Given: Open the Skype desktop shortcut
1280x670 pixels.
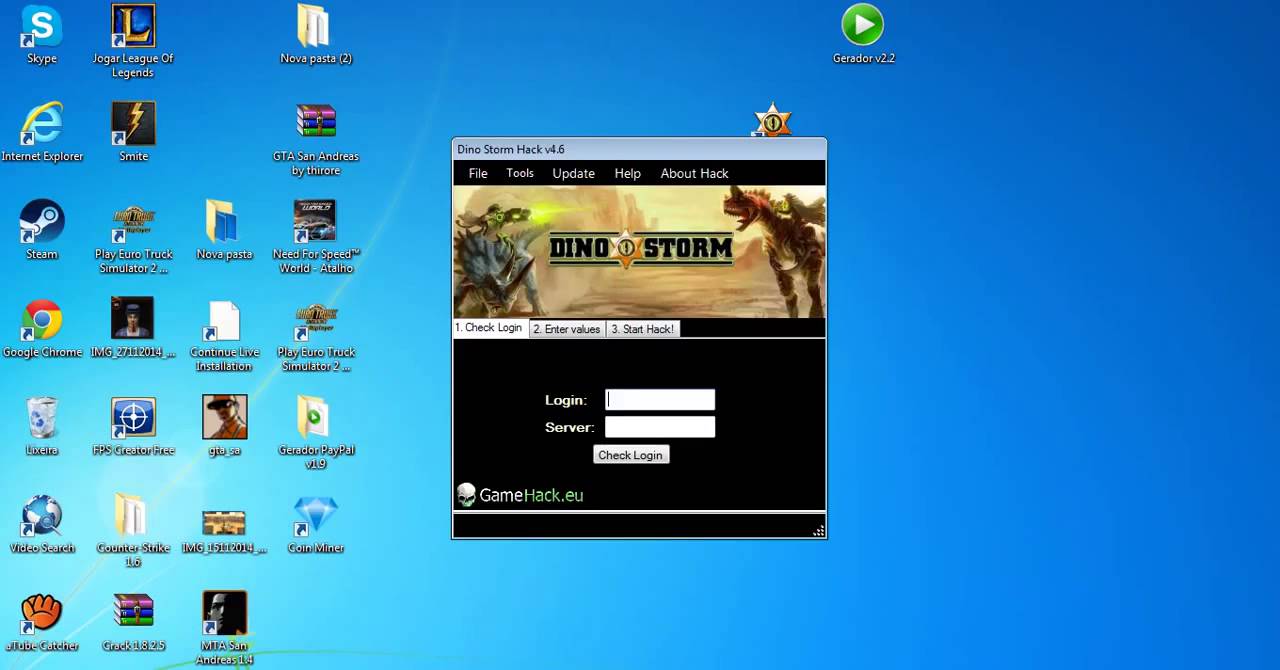Looking at the screenshot, I should (x=42, y=34).
